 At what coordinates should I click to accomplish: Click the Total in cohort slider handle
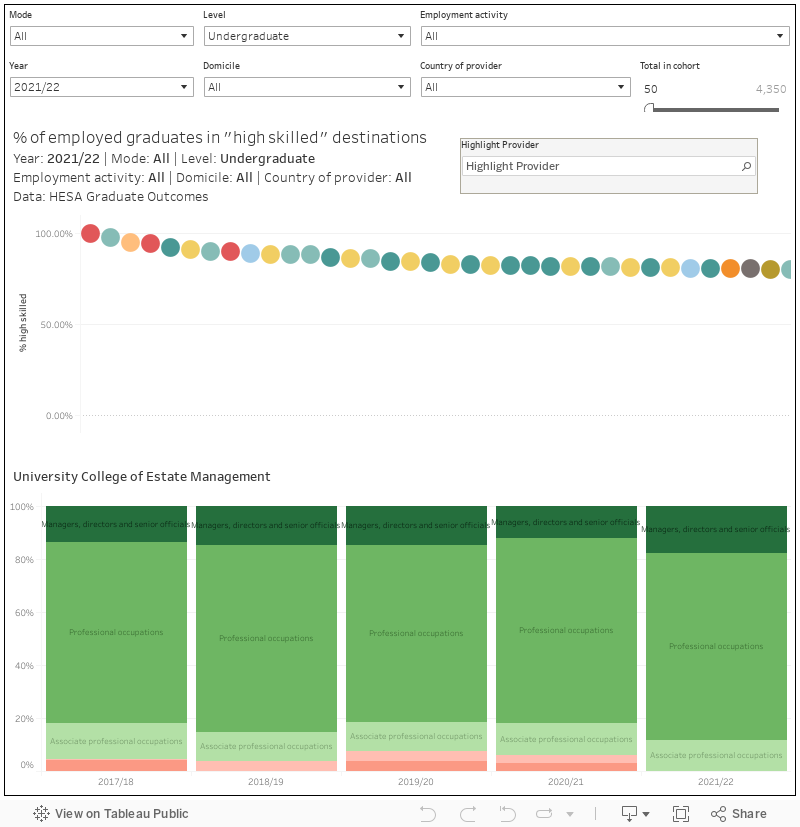650,108
